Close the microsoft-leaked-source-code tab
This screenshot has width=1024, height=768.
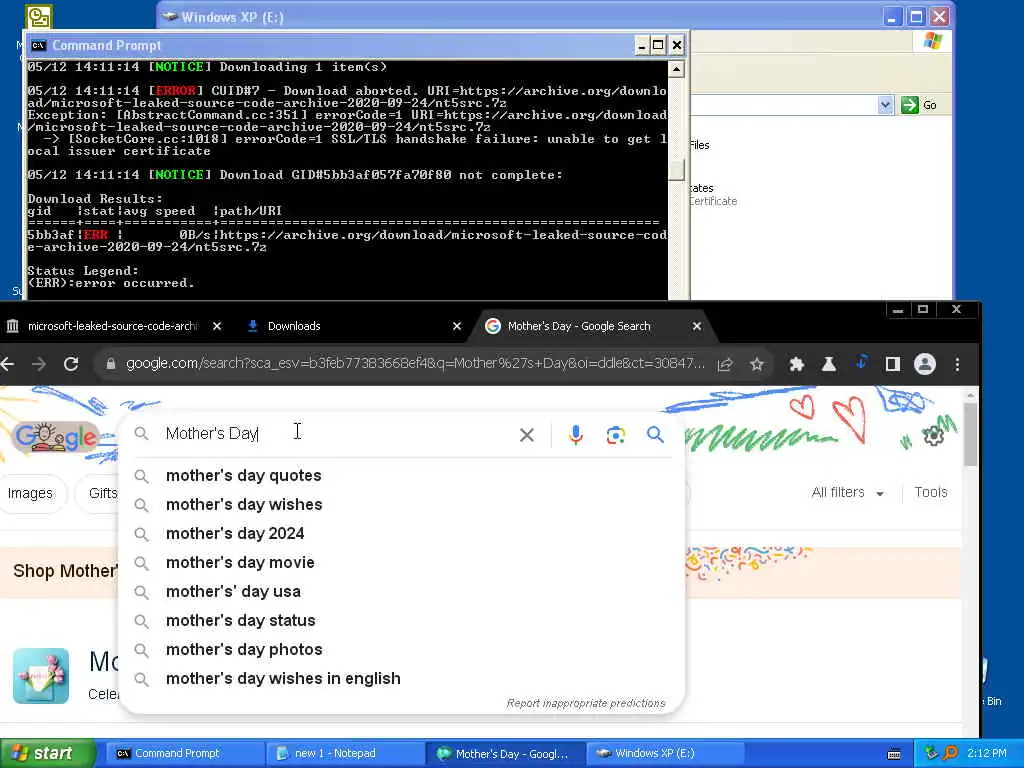pos(217,326)
